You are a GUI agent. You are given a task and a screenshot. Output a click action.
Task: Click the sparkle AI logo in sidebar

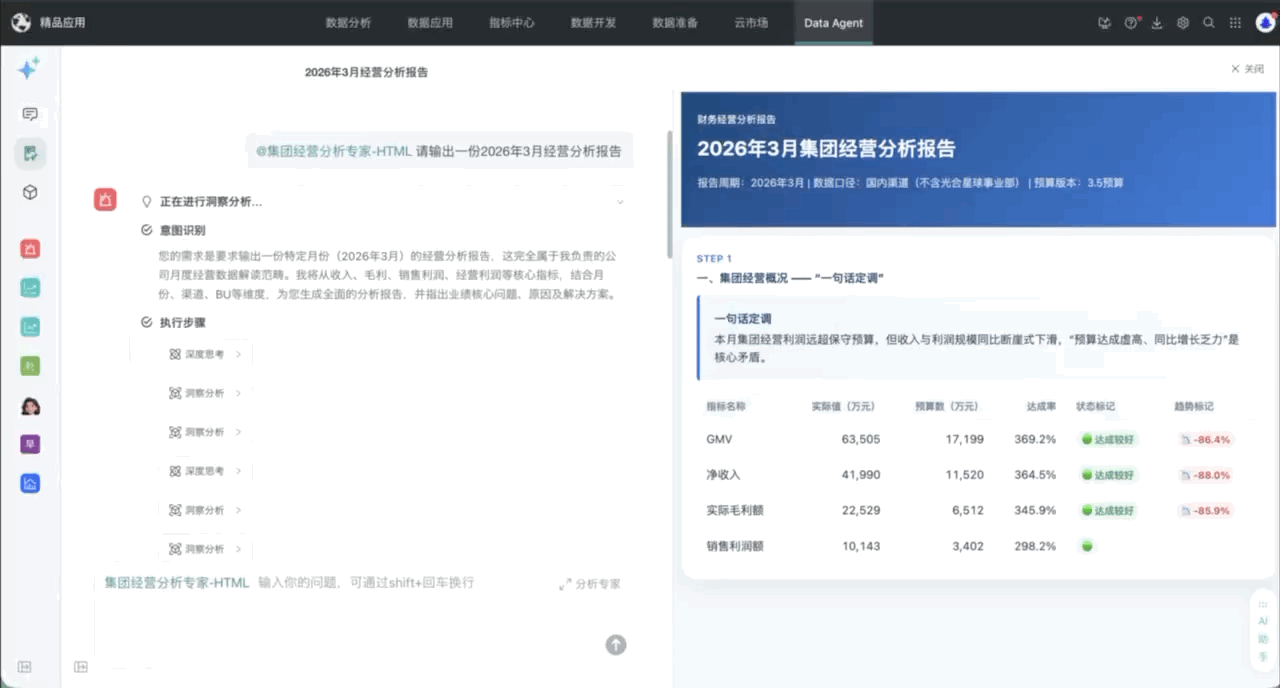[29, 68]
